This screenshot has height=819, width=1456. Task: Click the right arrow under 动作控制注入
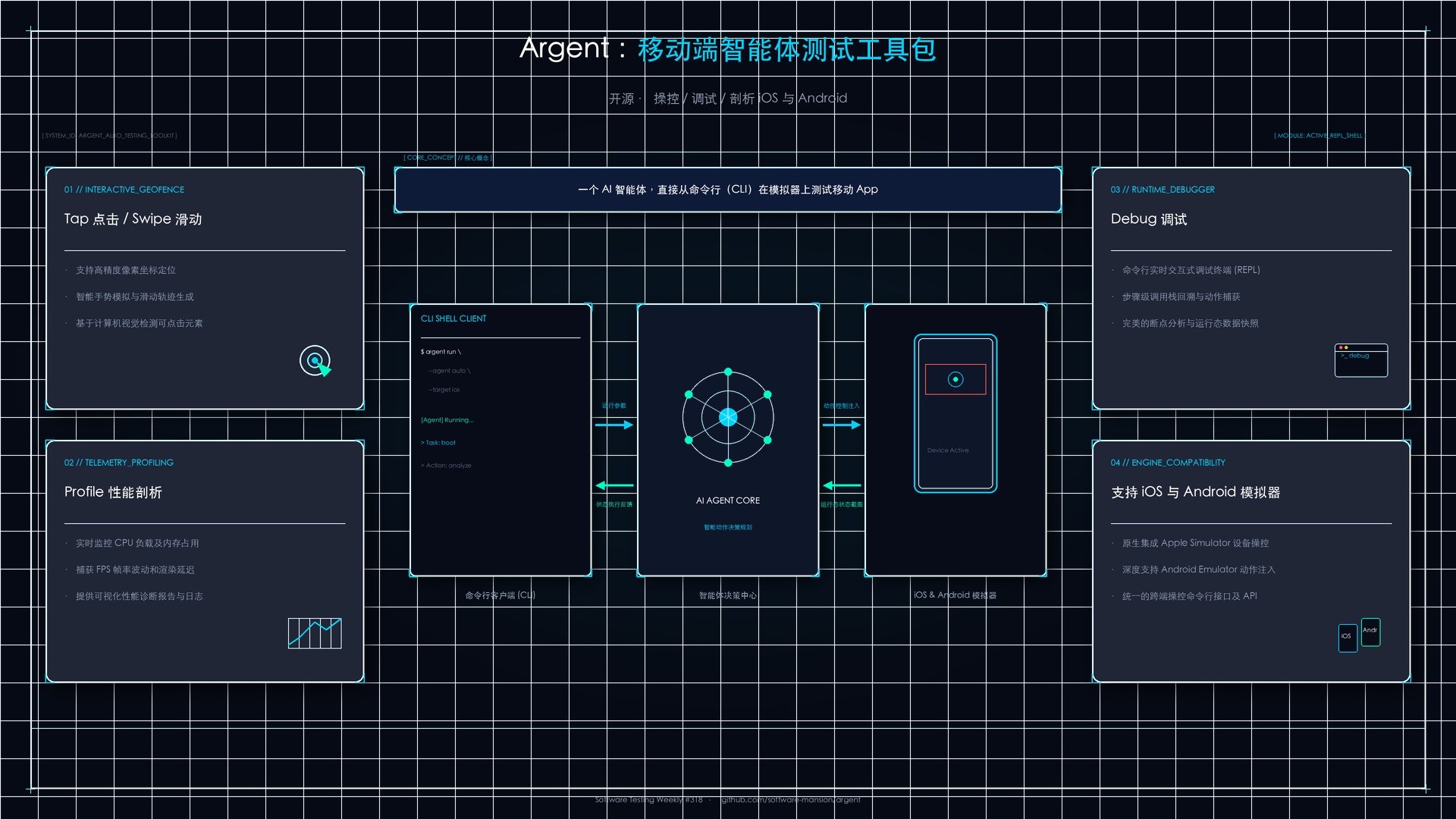[842, 425]
